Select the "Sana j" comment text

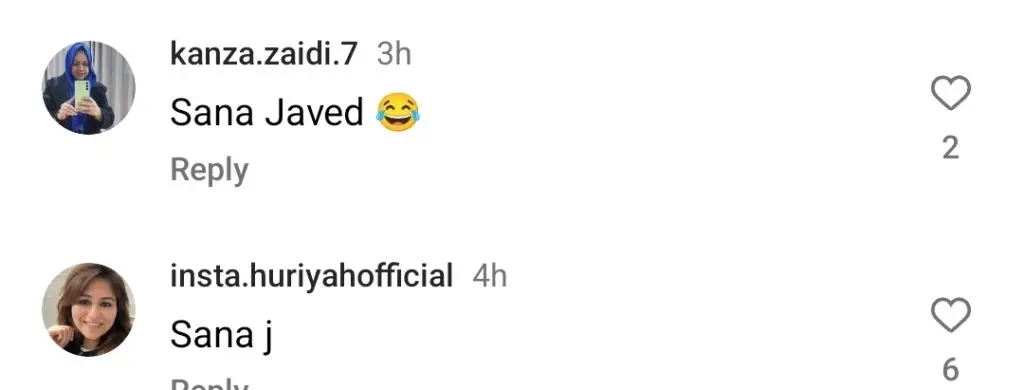point(221,336)
